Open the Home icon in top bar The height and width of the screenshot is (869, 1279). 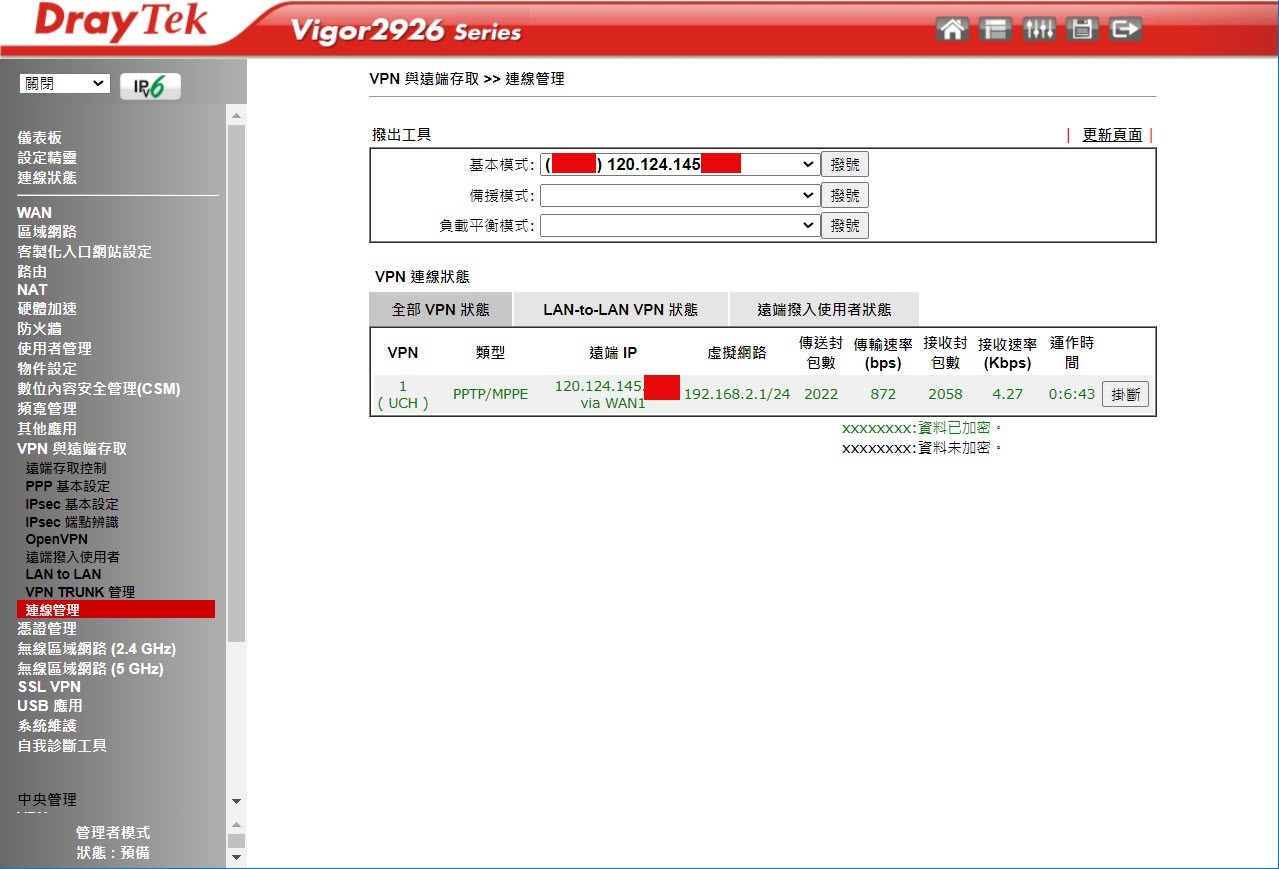click(x=952, y=29)
